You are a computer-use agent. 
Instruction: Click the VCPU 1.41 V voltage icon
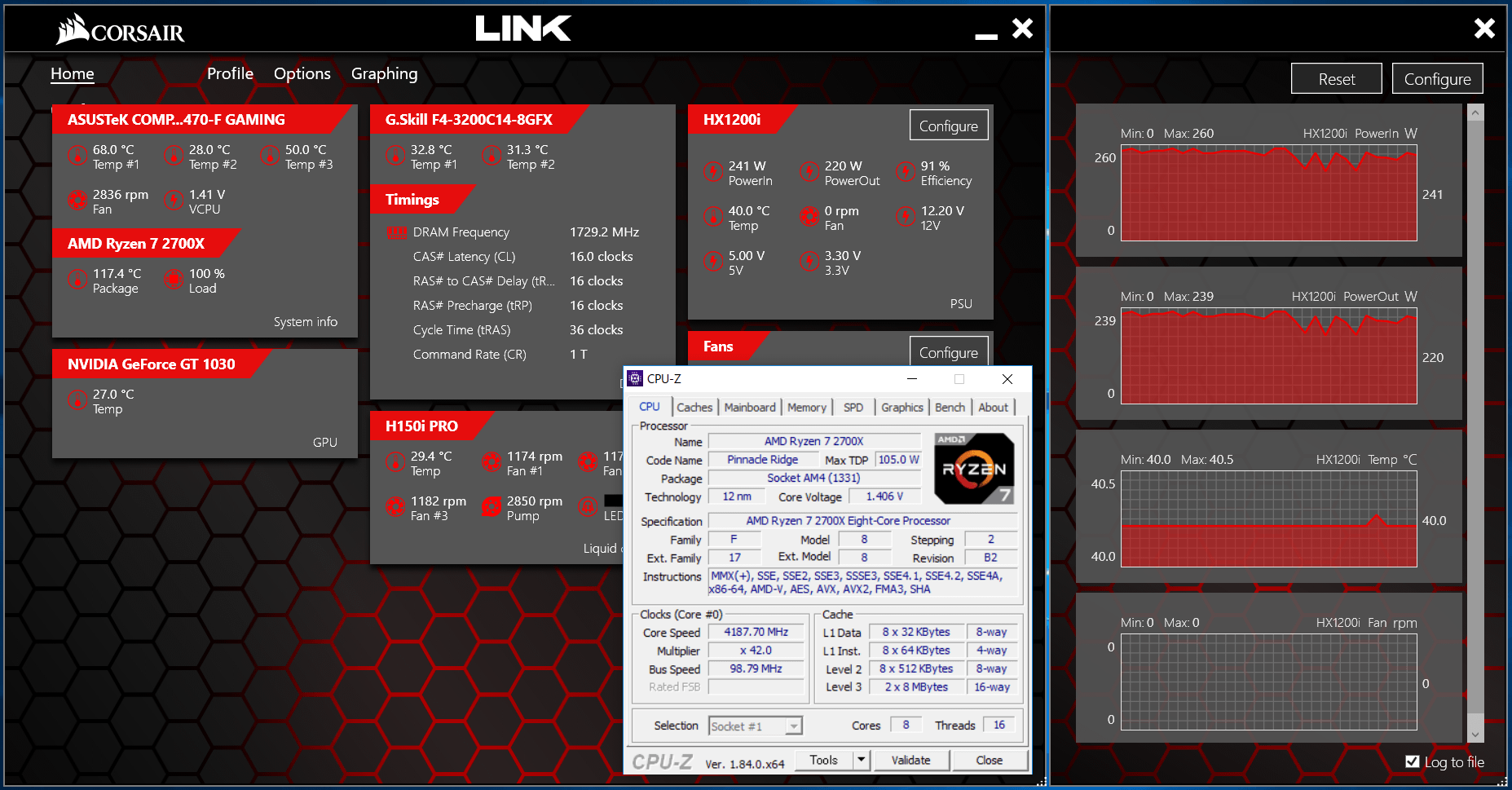(x=174, y=200)
